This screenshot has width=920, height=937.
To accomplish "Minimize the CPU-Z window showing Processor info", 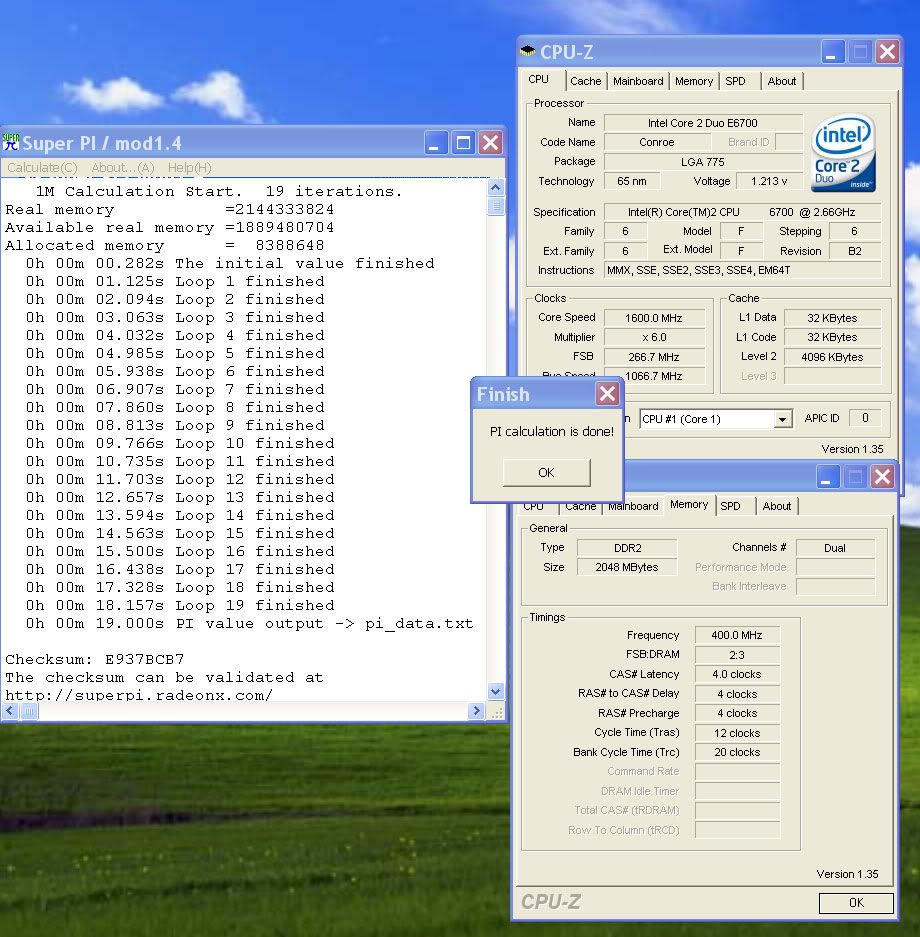I will [x=834, y=52].
